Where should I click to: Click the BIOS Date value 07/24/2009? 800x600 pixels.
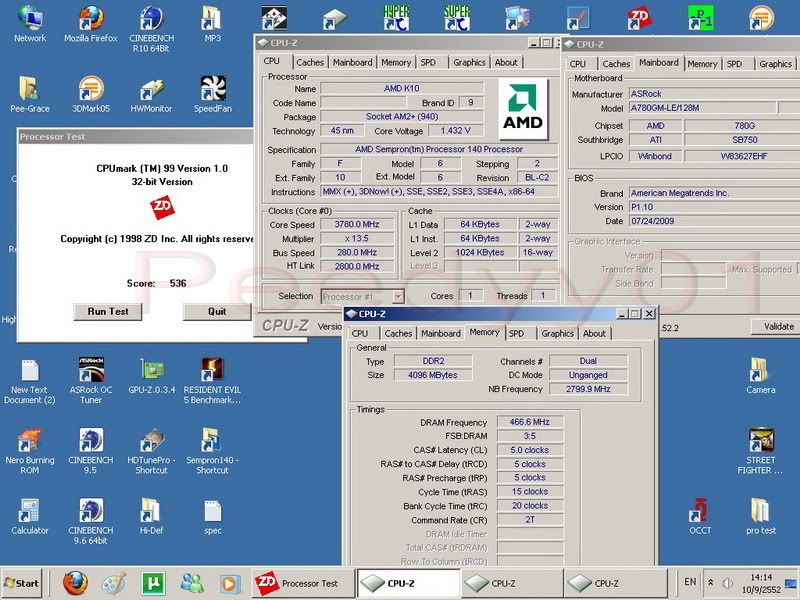(714, 221)
